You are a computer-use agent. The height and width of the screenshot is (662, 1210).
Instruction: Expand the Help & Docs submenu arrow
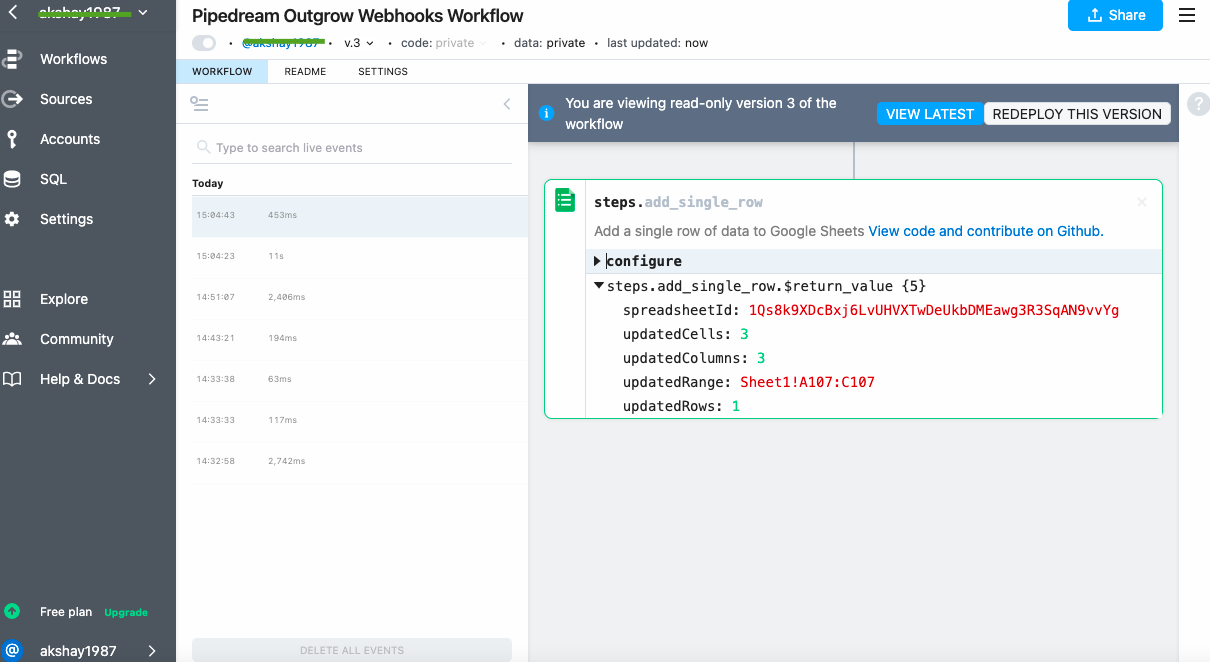coord(152,379)
